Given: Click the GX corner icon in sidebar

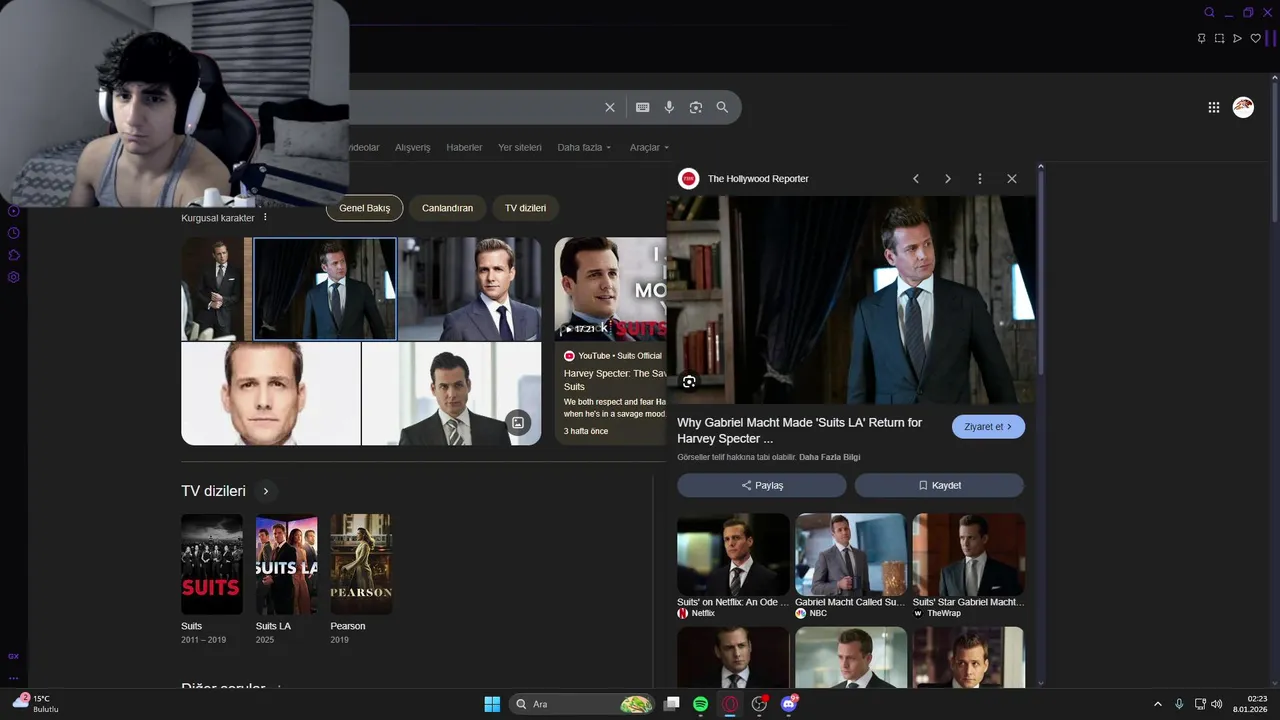Looking at the screenshot, I should click(x=14, y=656).
